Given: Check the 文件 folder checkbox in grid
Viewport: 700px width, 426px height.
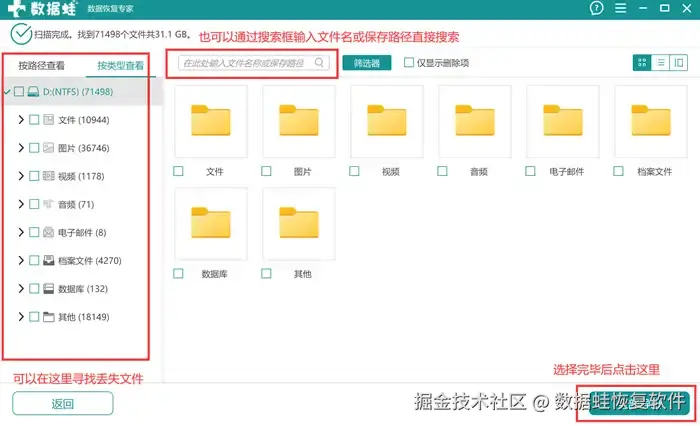Looking at the screenshot, I should point(178,171).
